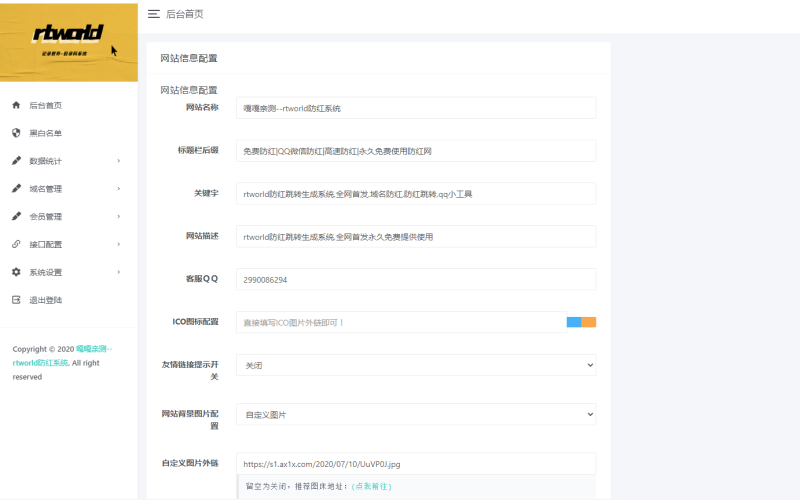
Task: Click the 客服QQ input field
Action: [416, 280]
